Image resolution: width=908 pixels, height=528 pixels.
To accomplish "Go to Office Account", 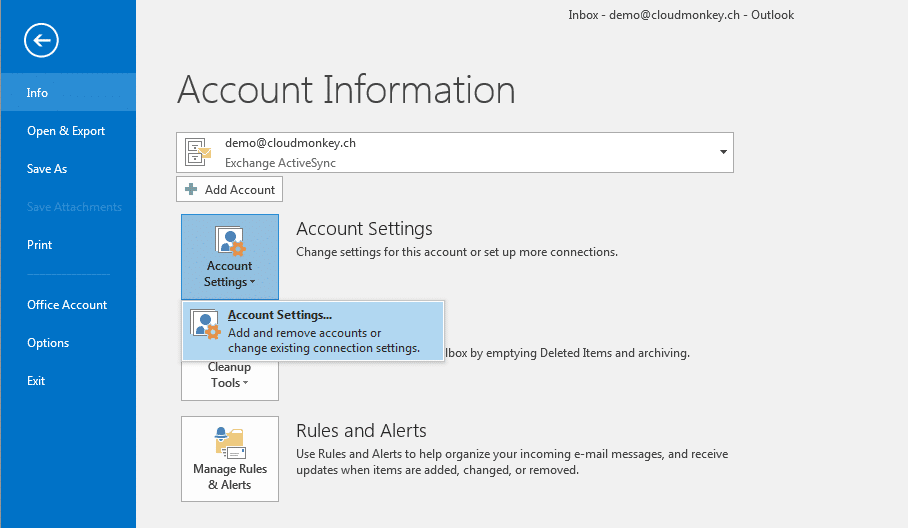I will [68, 305].
